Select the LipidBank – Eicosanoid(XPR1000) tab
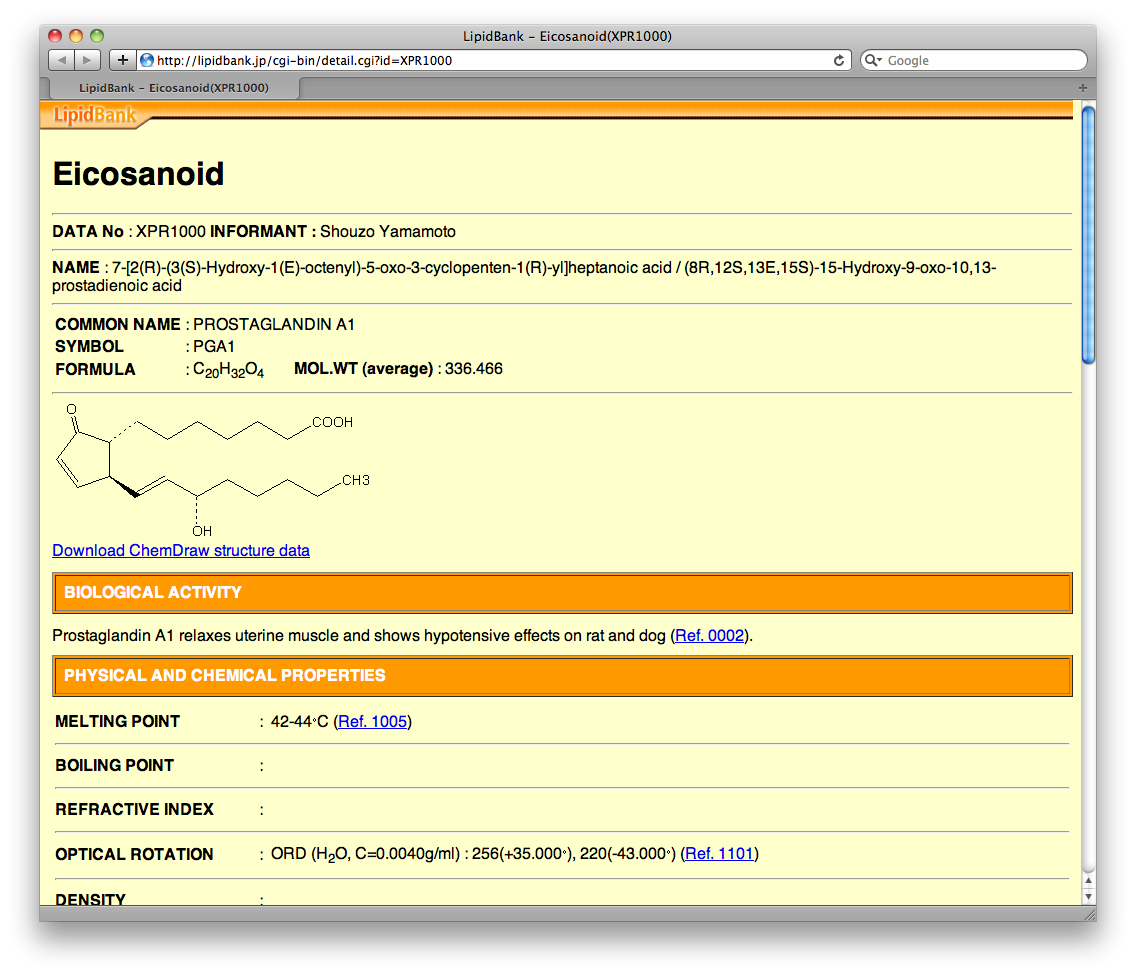The width and height of the screenshot is (1136, 976). click(x=174, y=88)
